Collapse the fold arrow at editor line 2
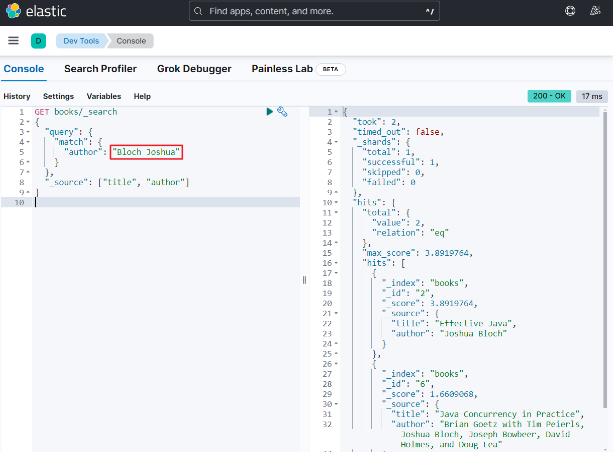613x452 pixels. (x=28, y=122)
